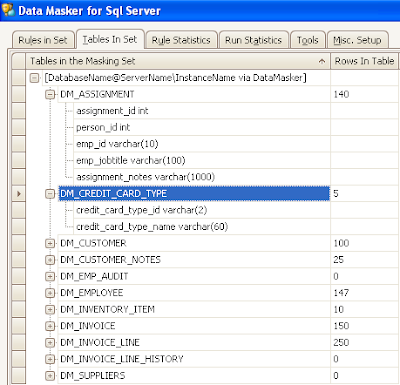Image resolution: width=400 pixels, height=385 pixels.
Task: Click the row count 150 for DM_INVOICE
Action: click(341, 326)
